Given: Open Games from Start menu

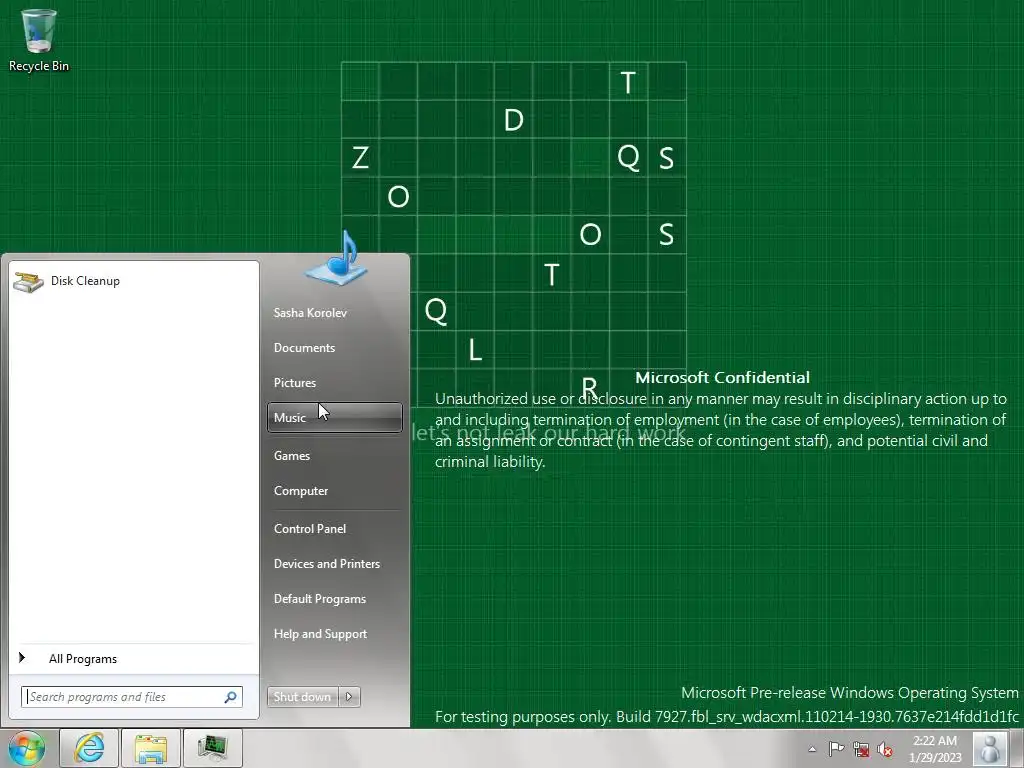Looking at the screenshot, I should tap(334, 456).
